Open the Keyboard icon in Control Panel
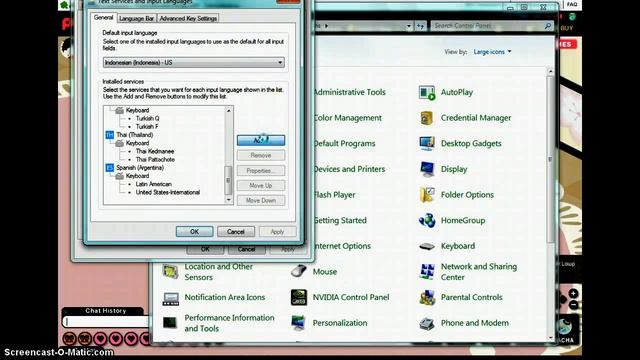Screen dimensions: 640x360 (x=427, y=246)
